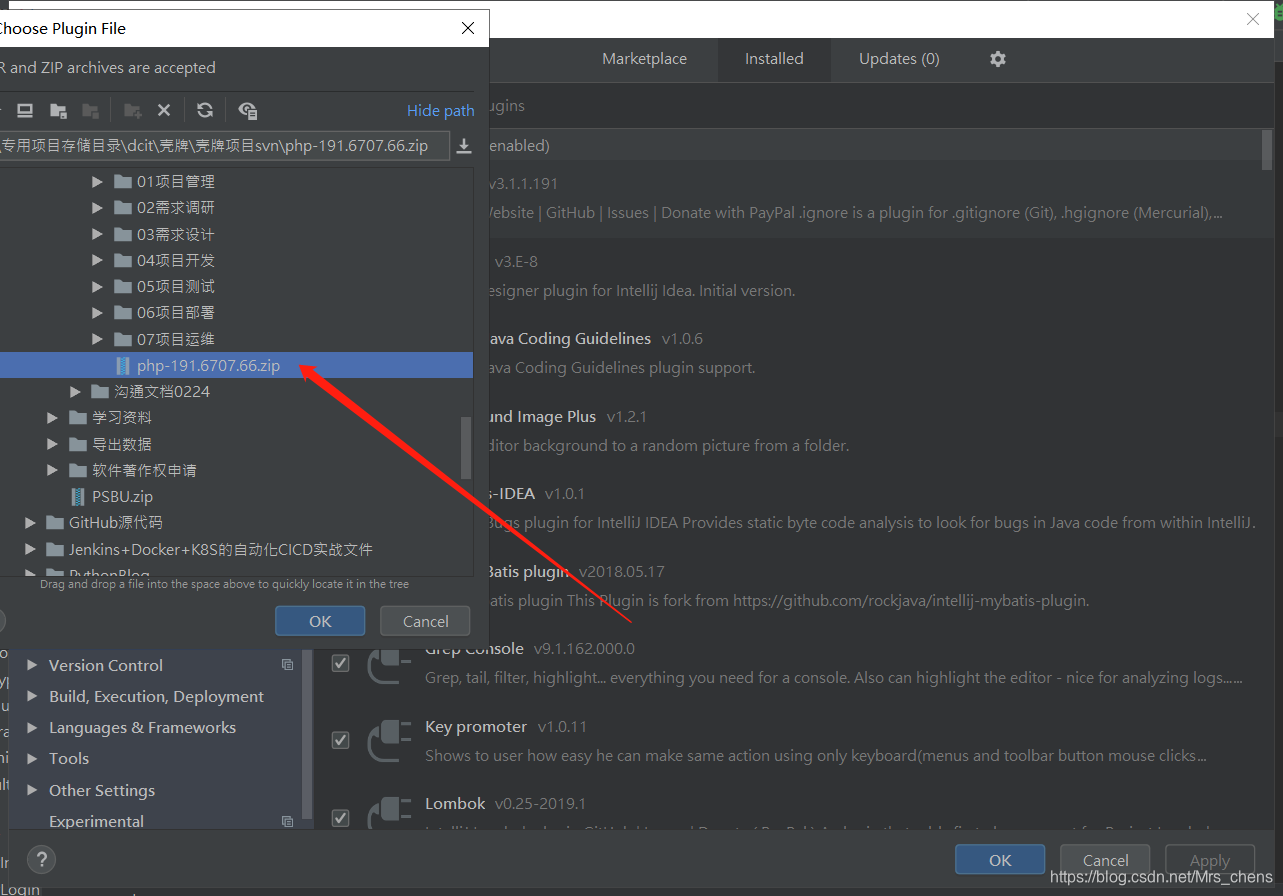This screenshot has width=1283, height=896.
Task: Click file tree vertical scrollbar
Action: pos(466,448)
